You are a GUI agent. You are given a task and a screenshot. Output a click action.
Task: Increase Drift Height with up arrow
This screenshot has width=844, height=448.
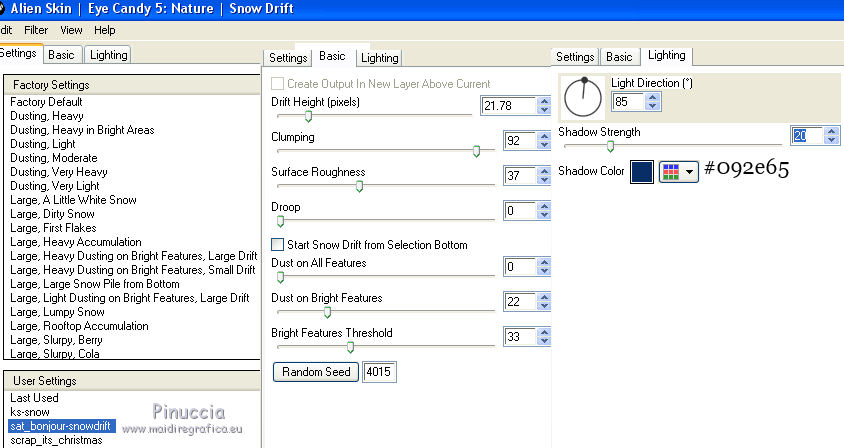(x=544, y=101)
